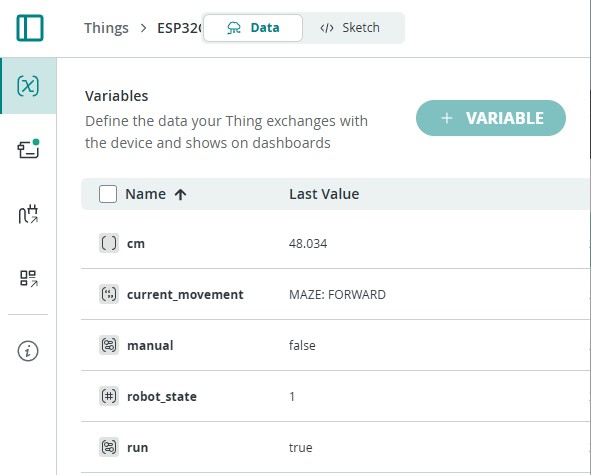The height and width of the screenshot is (475, 591).
Task: Select the robot_state variable name
Action: click(x=162, y=397)
